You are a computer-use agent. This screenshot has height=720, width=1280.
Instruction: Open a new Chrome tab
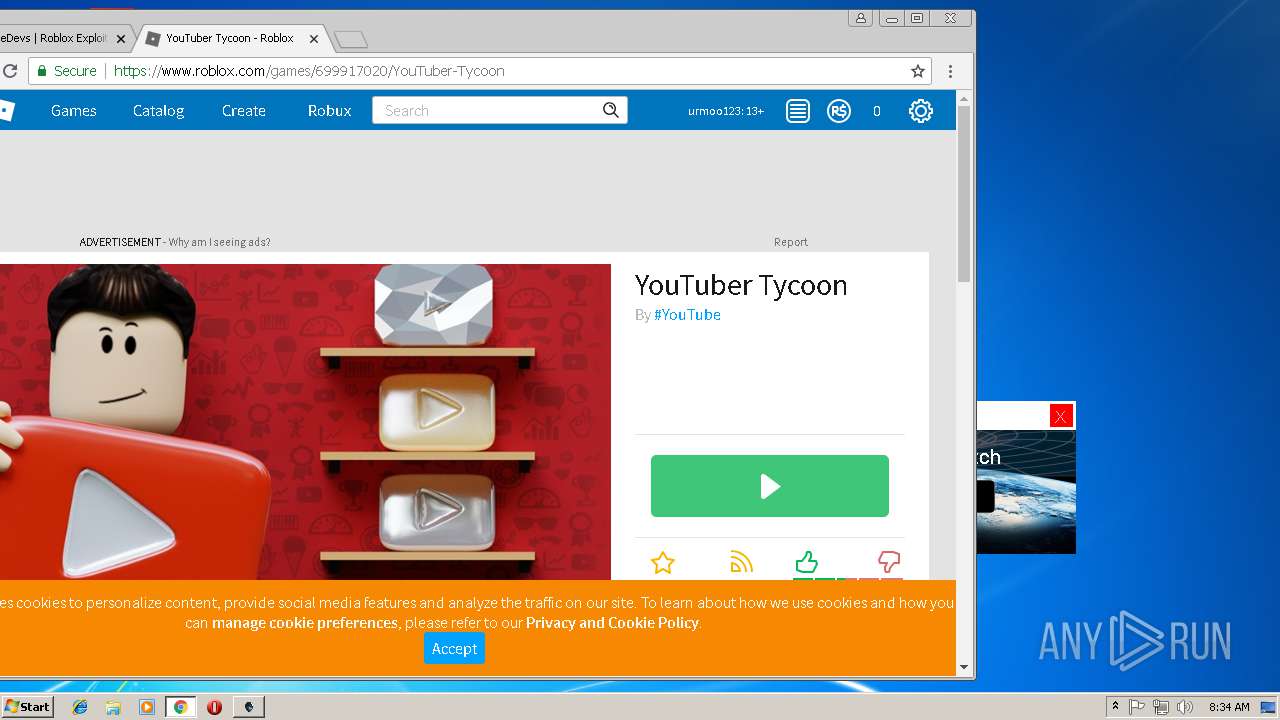point(350,39)
